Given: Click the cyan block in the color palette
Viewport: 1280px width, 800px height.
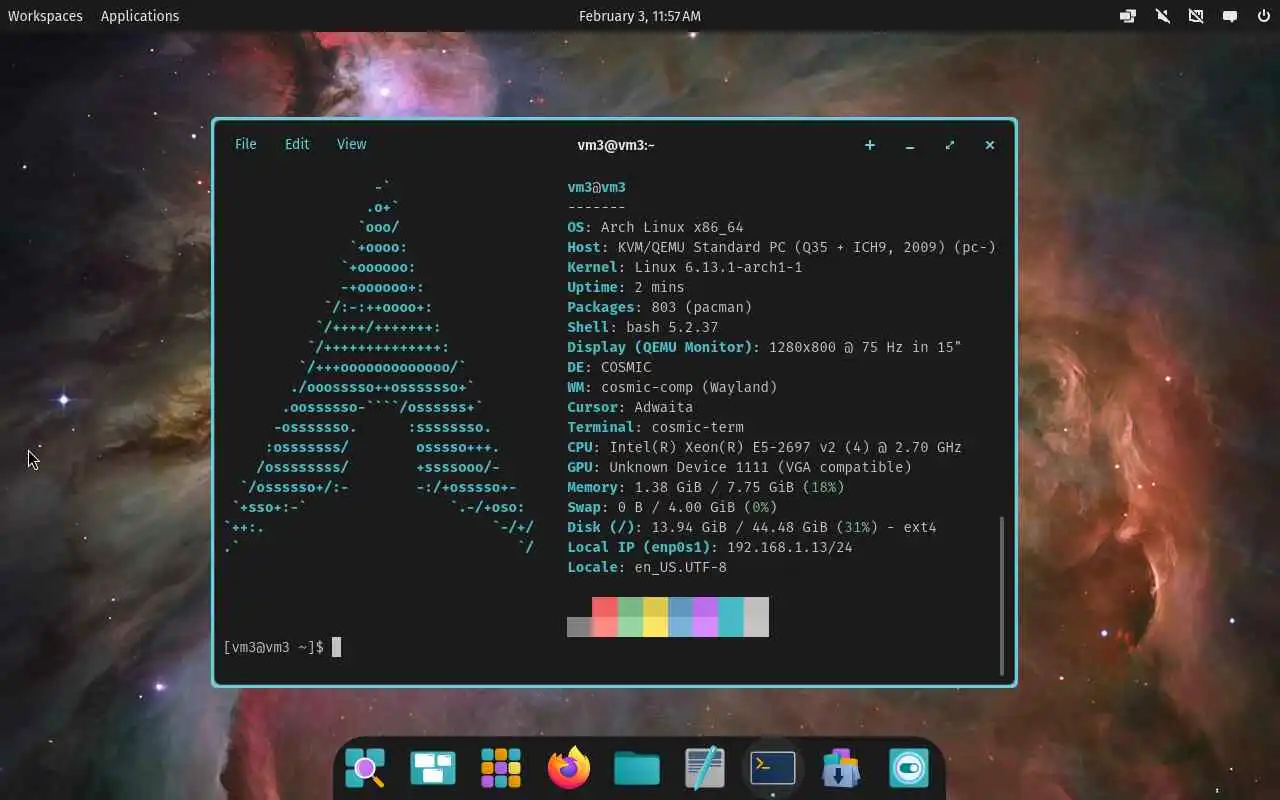Looking at the screenshot, I should [731, 617].
